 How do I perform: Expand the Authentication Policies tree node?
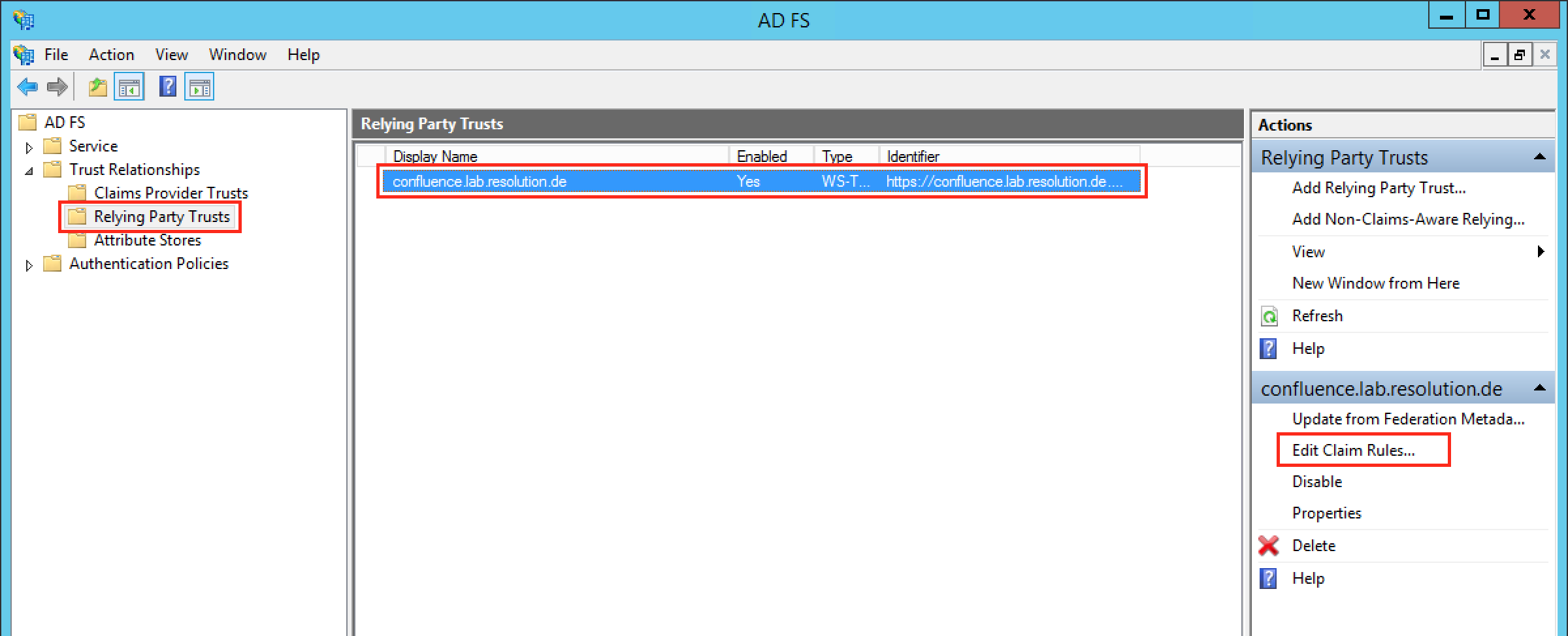pyautogui.click(x=29, y=265)
